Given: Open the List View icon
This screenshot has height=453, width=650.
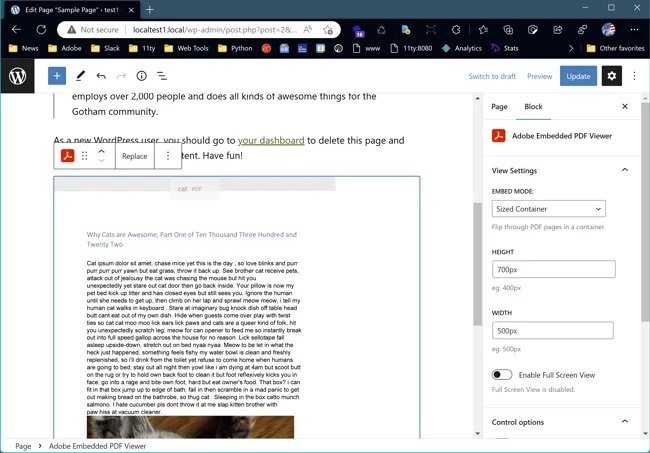Looking at the screenshot, I should tap(162, 76).
